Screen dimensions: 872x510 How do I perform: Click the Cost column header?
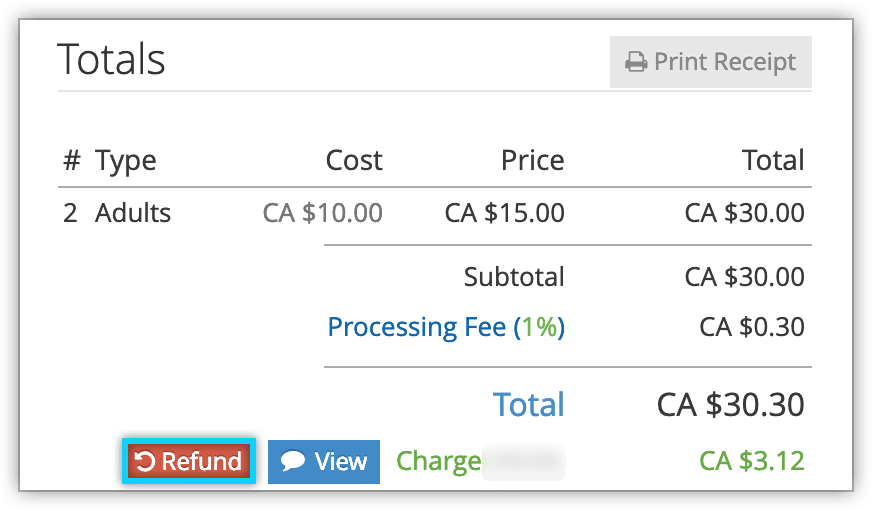354,161
